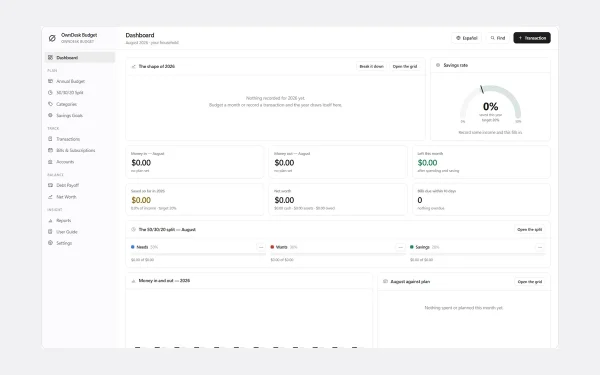Open Settings from the sidebar
Viewport: 600px width, 375px height.
[x=80, y=243]
